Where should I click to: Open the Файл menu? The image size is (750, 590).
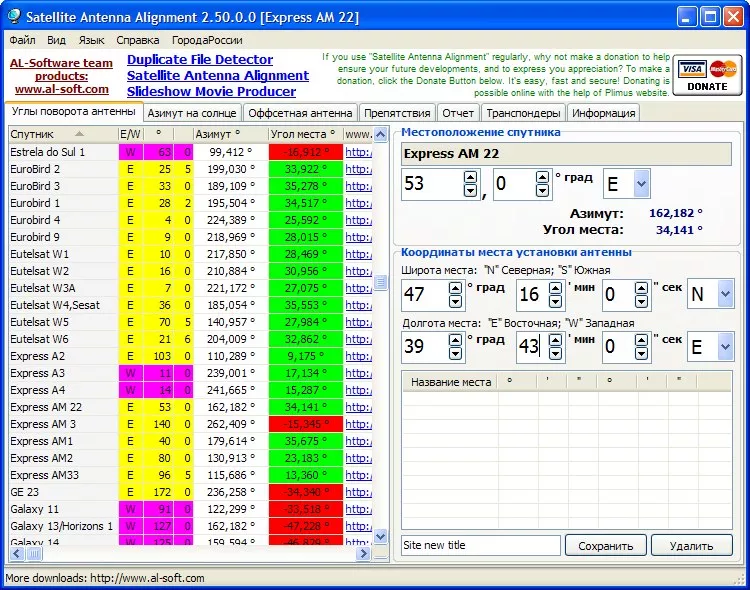[22, 40]
